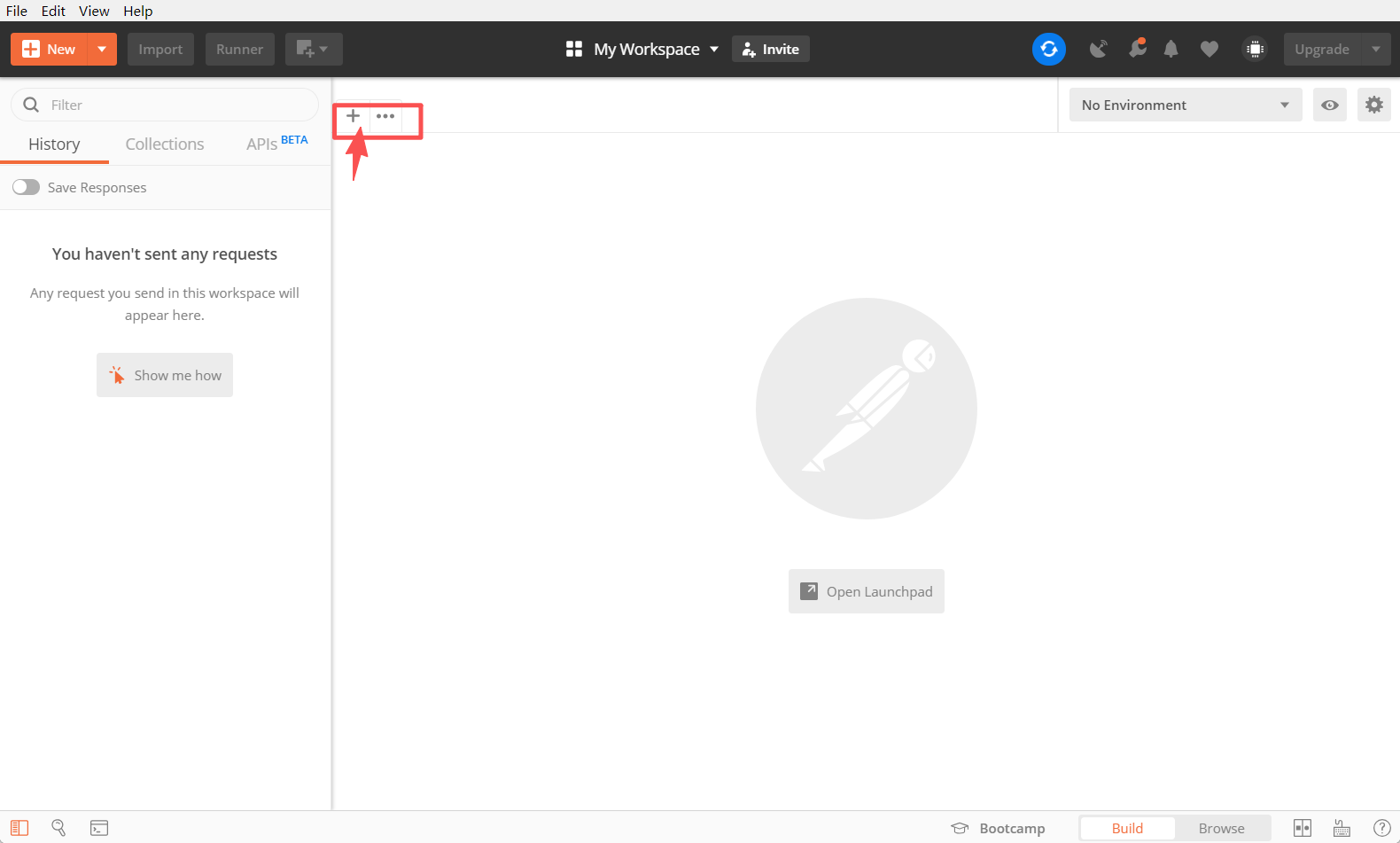
Task: Toggle the two pane view icon
Action: pos(1303,828)
